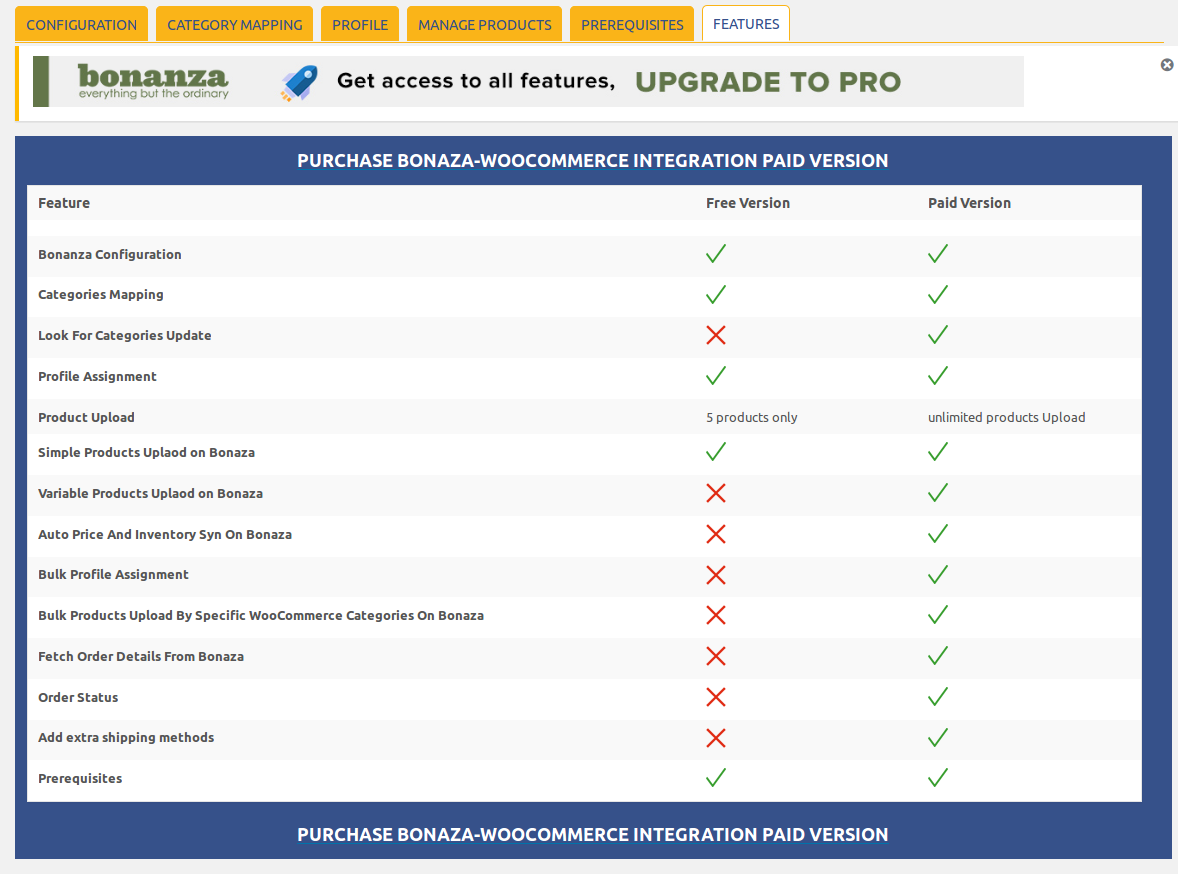Select Fetch Order Details From Bonaza label
Viewport: 1178px width, 874px height.
140,656
